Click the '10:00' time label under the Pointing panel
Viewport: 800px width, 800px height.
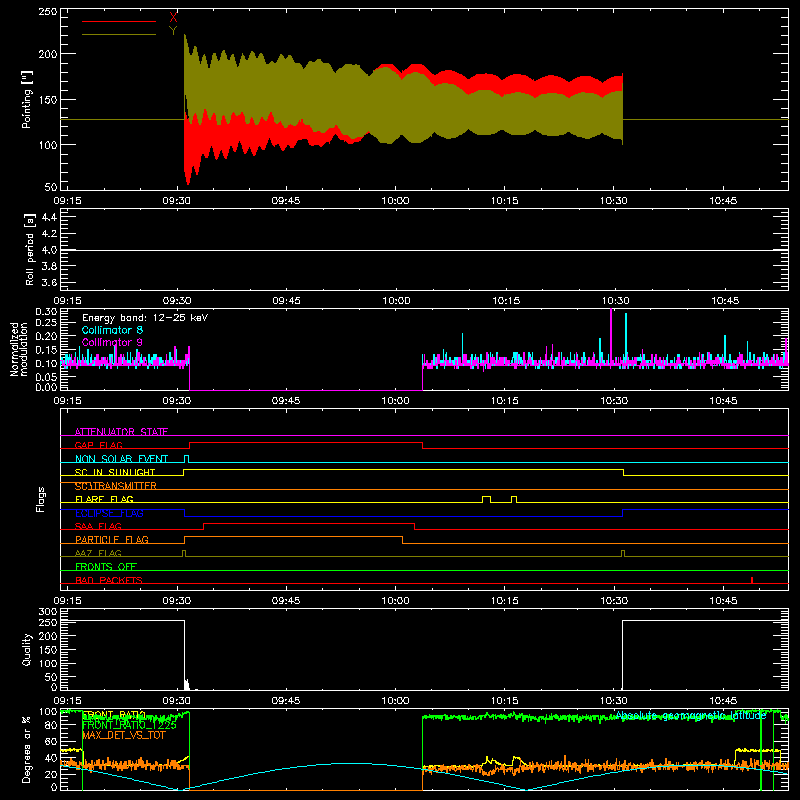pos(395,201)
